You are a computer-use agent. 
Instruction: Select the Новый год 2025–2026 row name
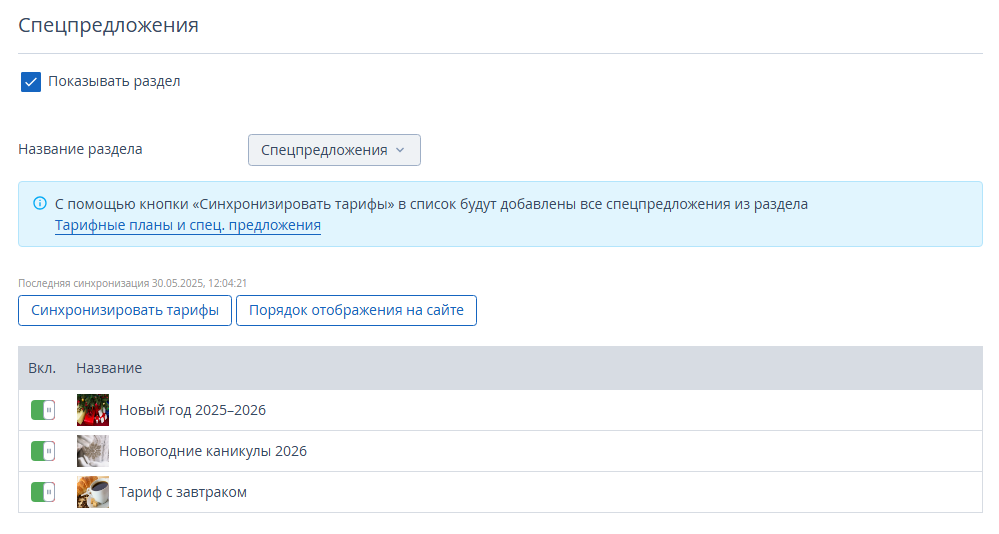click(192, 410)
